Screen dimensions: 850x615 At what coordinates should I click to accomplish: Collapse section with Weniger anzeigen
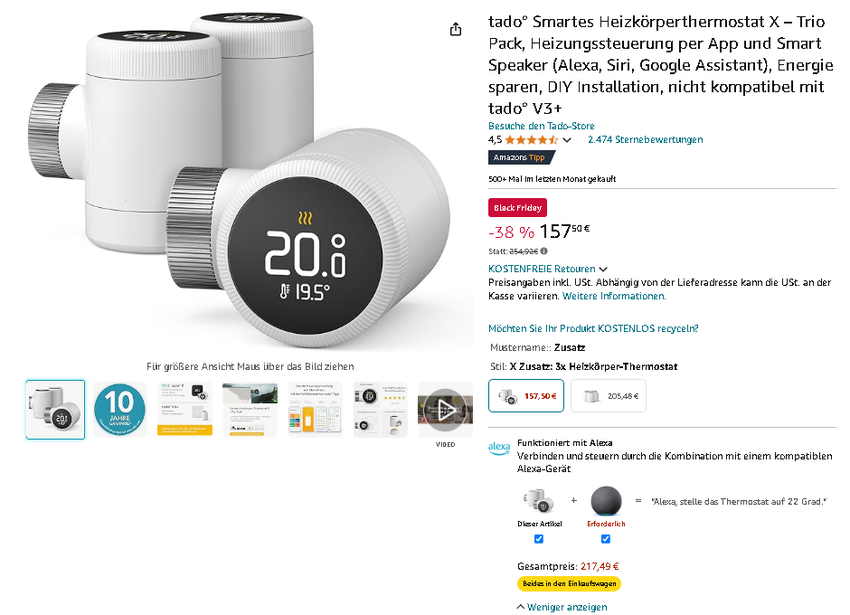[x=562, y=607]
